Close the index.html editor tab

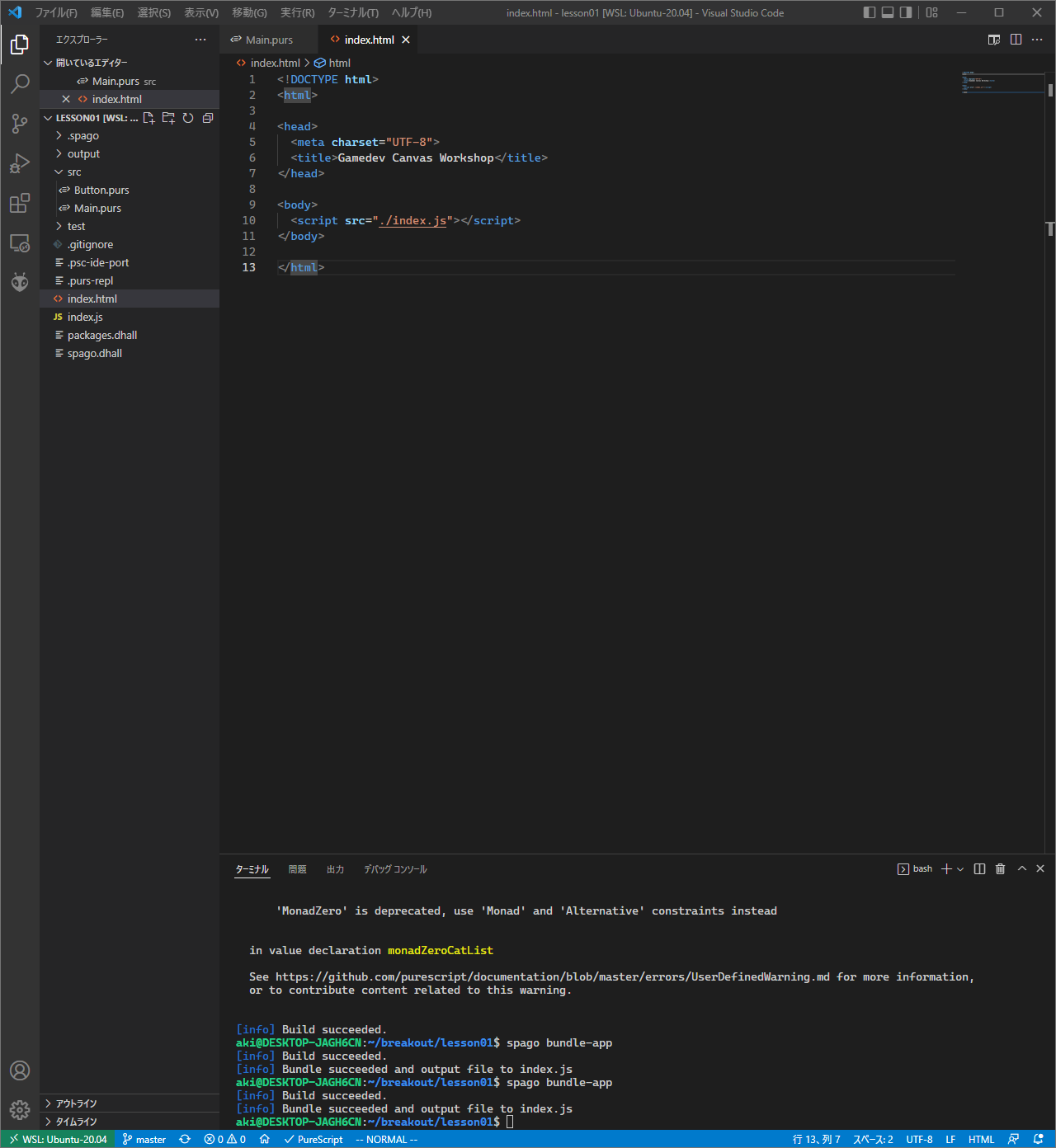tap(406, 40)
